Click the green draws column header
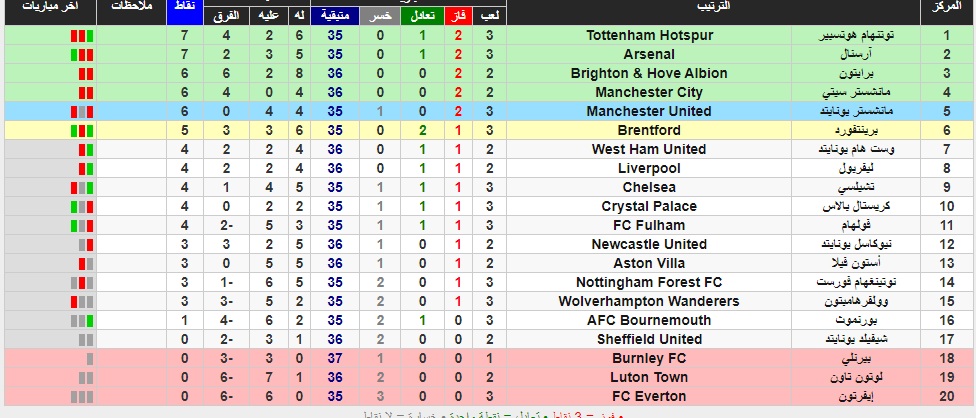 coord(423,16)
